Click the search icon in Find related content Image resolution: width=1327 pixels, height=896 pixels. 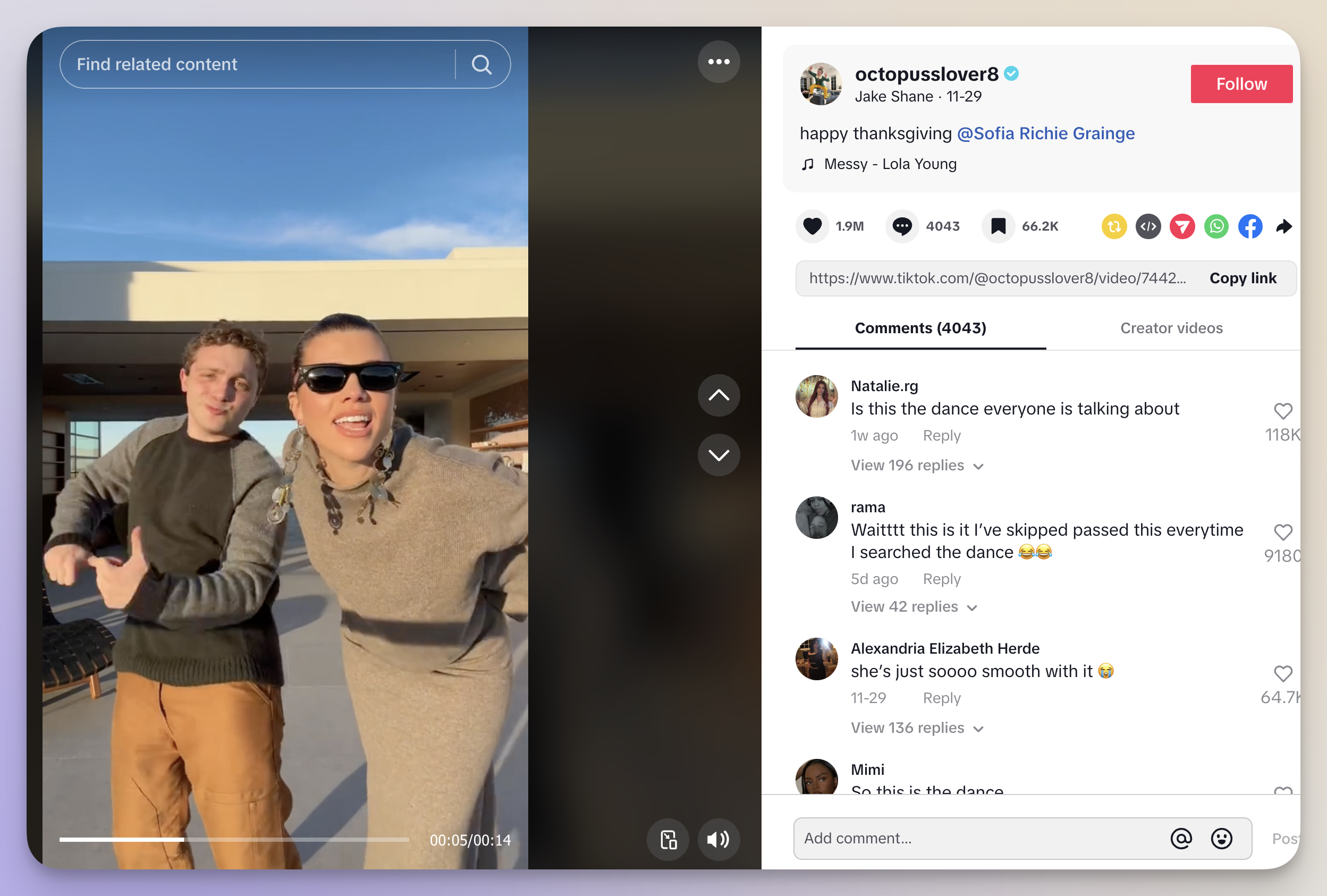(x=480, y=64)
